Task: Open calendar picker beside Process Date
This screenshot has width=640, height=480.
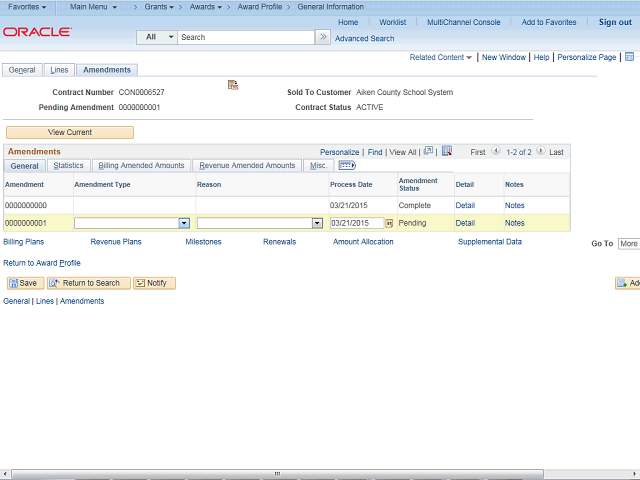Action: pos(389,223)
